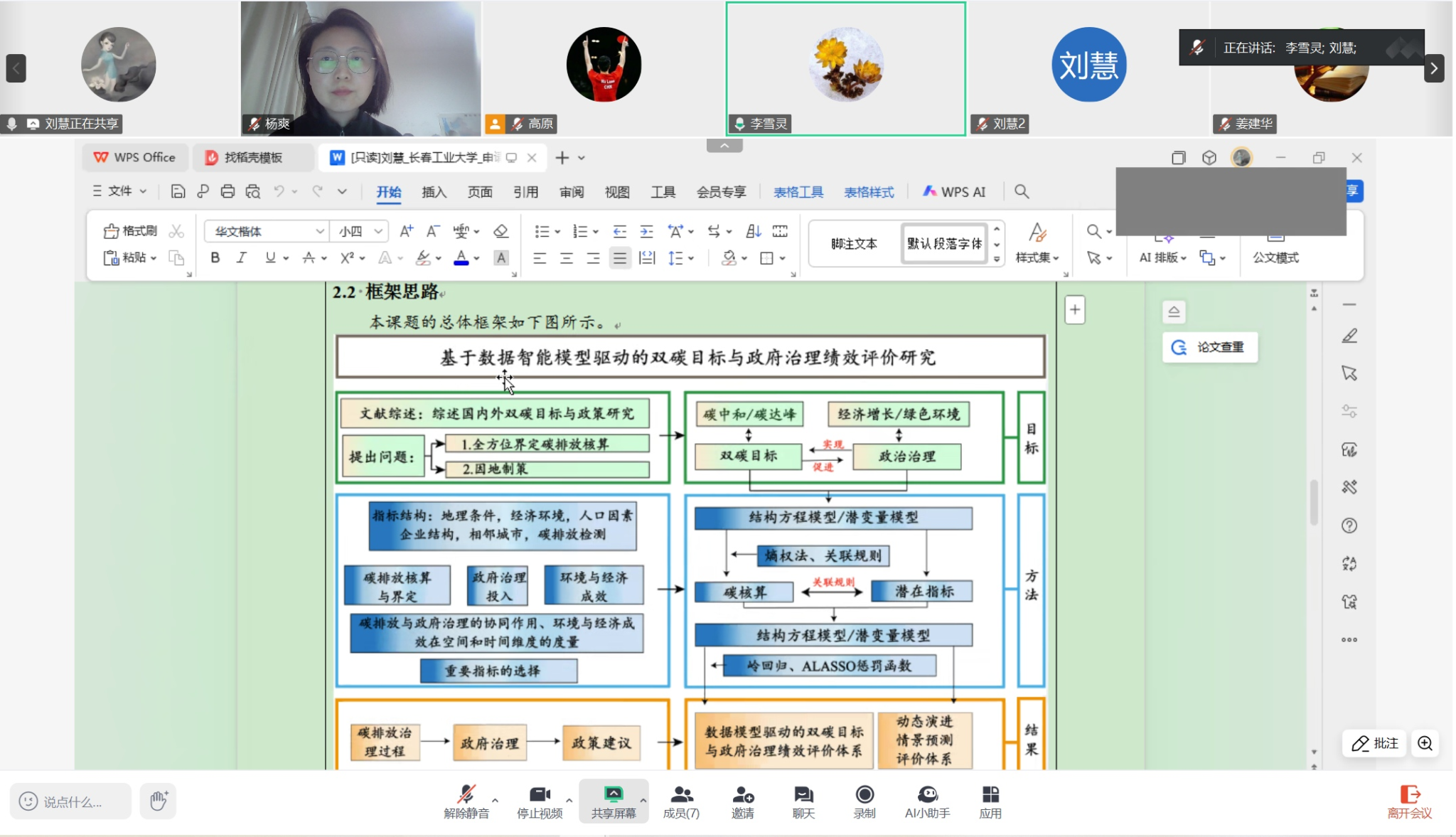Image resolution: width=1456 pixels, height=837 pixels.
Task: Click the clear formatting eraser icon
Action: (500, 231)
